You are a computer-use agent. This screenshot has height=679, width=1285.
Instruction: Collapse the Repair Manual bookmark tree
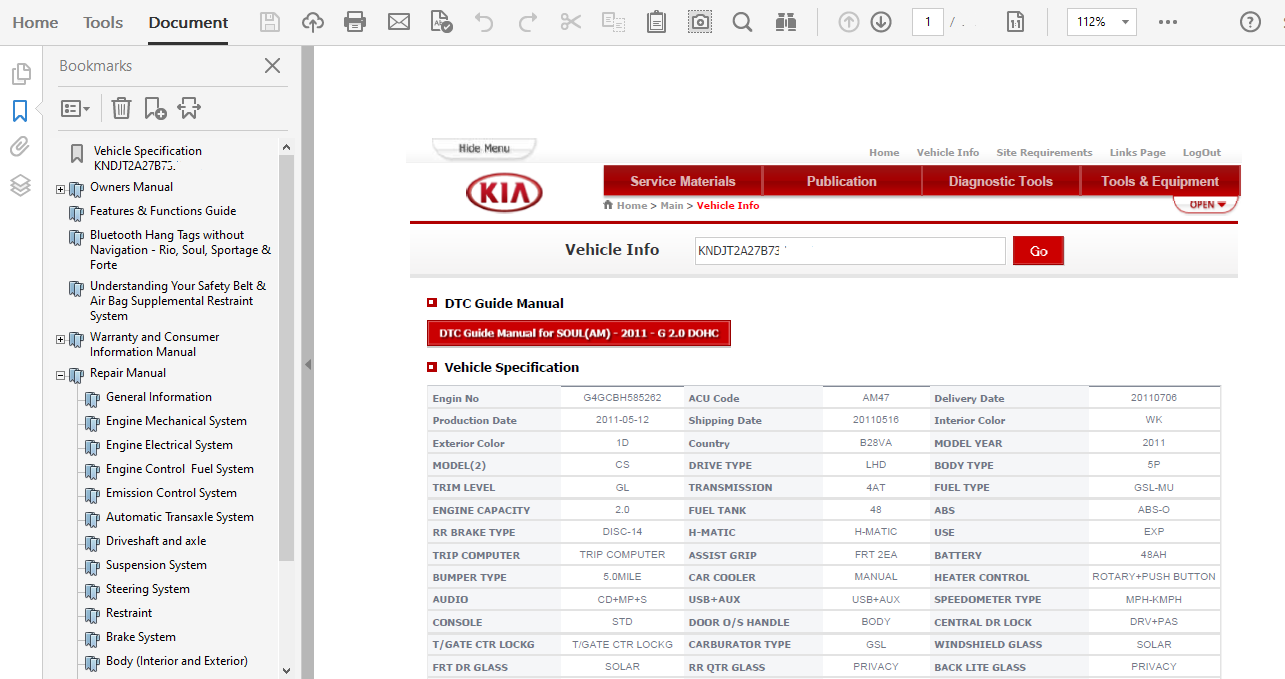pyautogui.click(x=61, y=376)
